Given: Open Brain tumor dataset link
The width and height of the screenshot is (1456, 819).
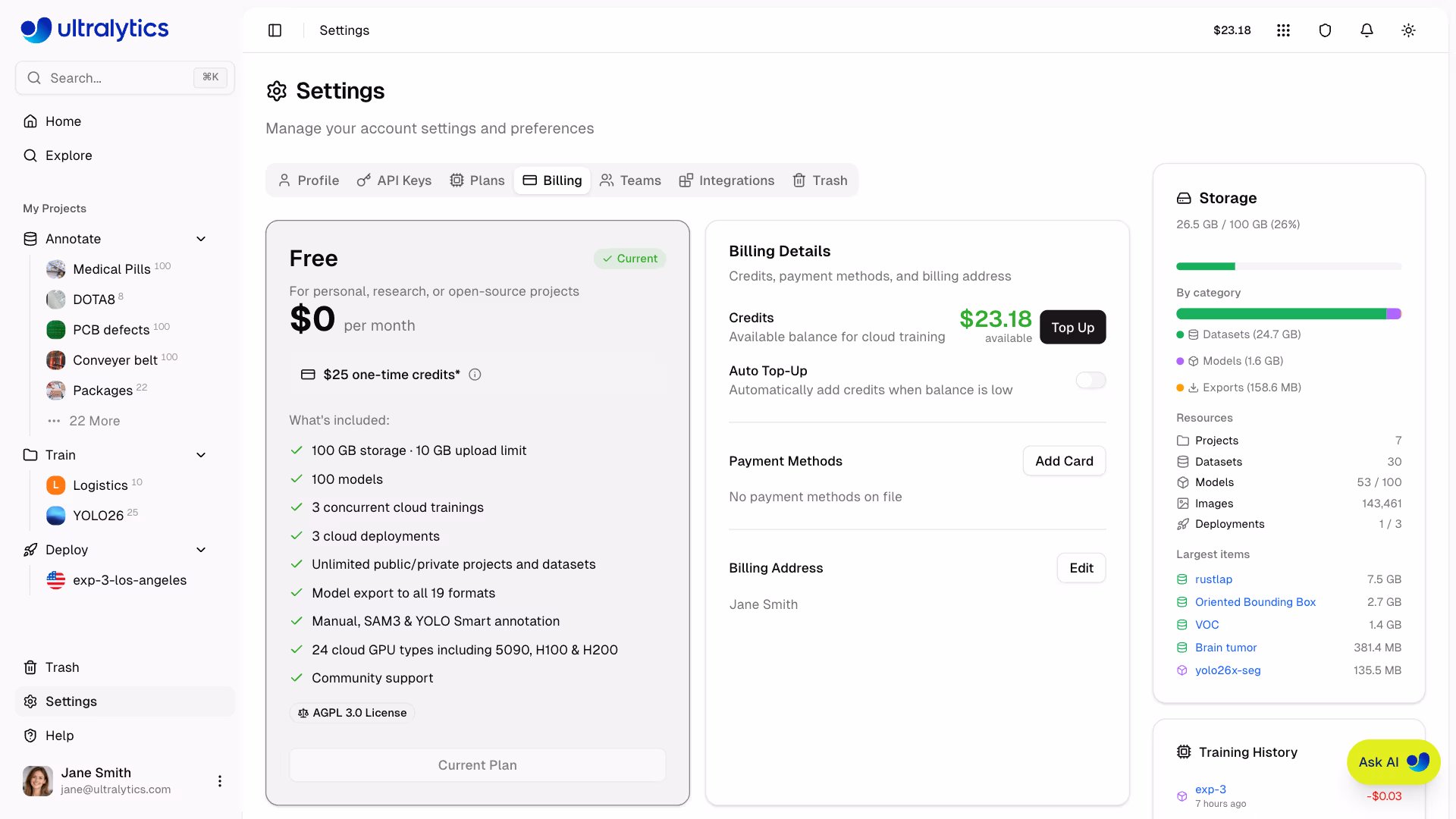Looking at the screenshot, I should [1225, 648].
